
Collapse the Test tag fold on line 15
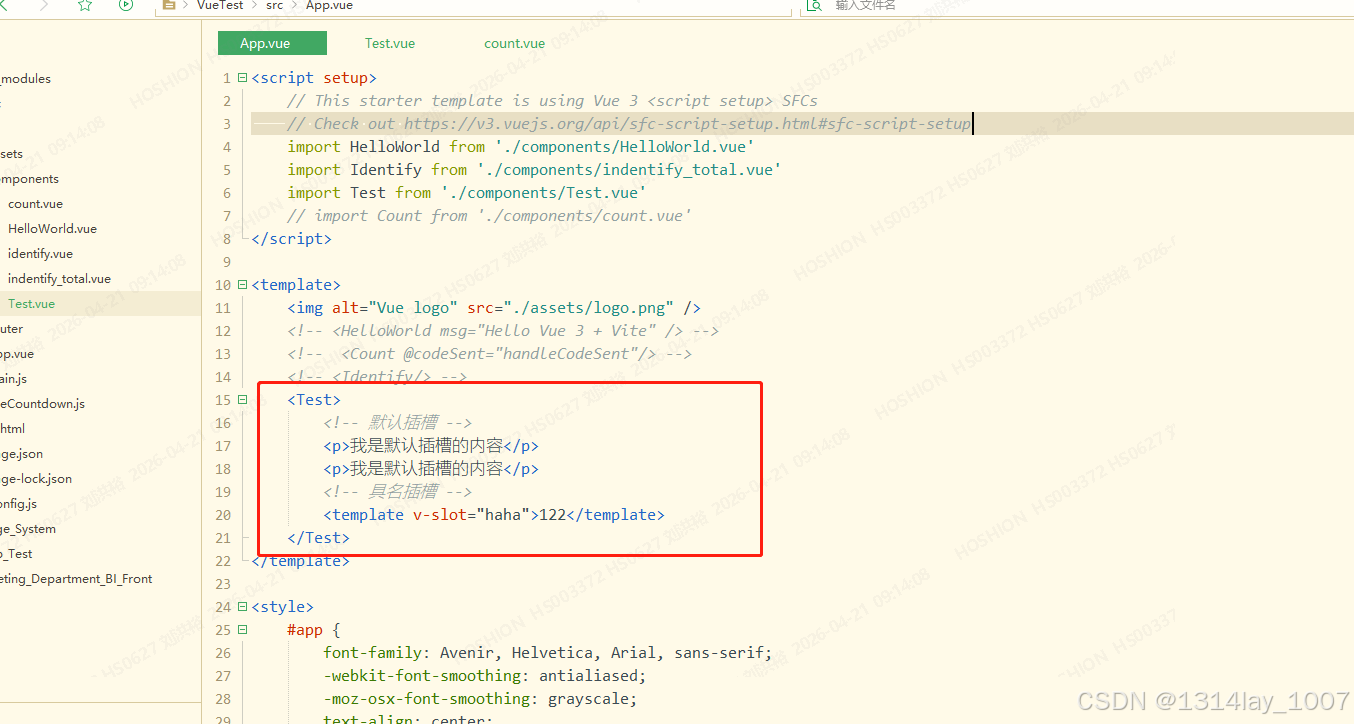tap(242, 400)
